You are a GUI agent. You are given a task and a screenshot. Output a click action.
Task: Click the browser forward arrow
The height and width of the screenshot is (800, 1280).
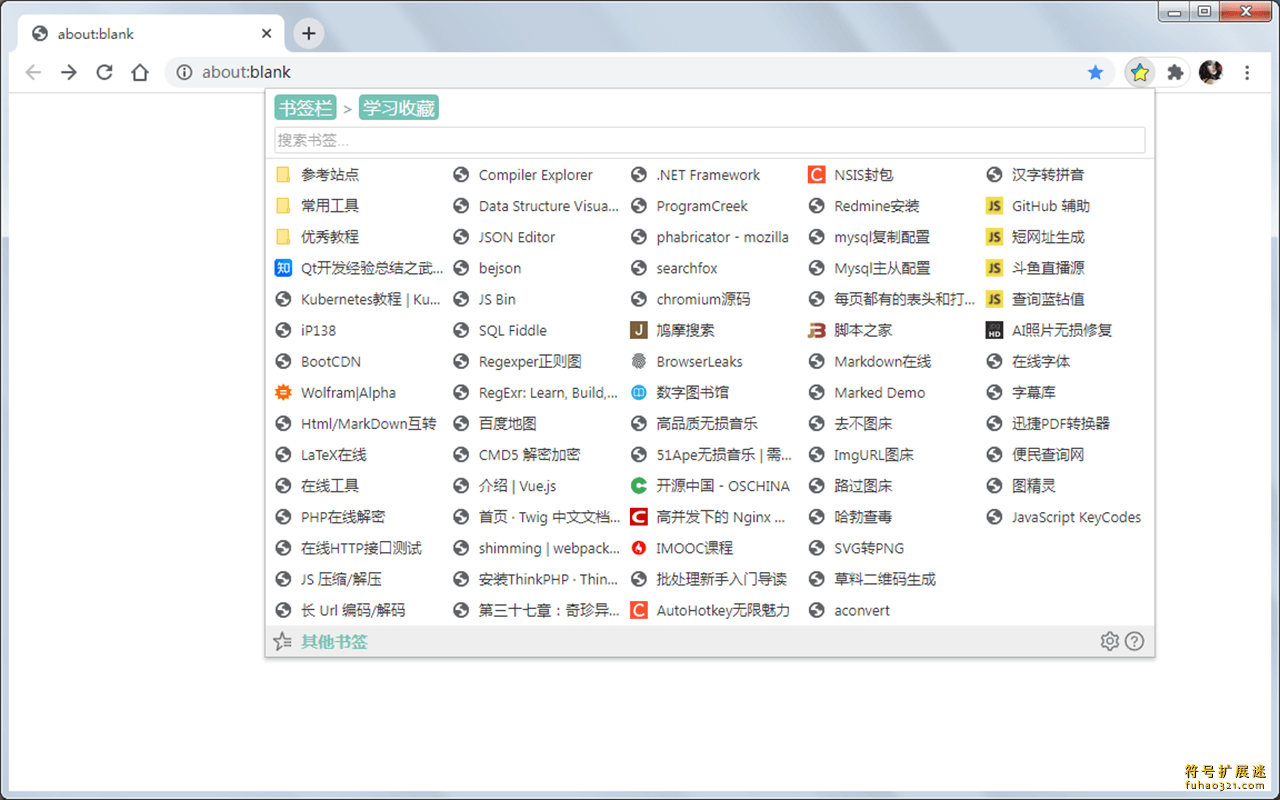pyautogui.click(x=68, y=72)
